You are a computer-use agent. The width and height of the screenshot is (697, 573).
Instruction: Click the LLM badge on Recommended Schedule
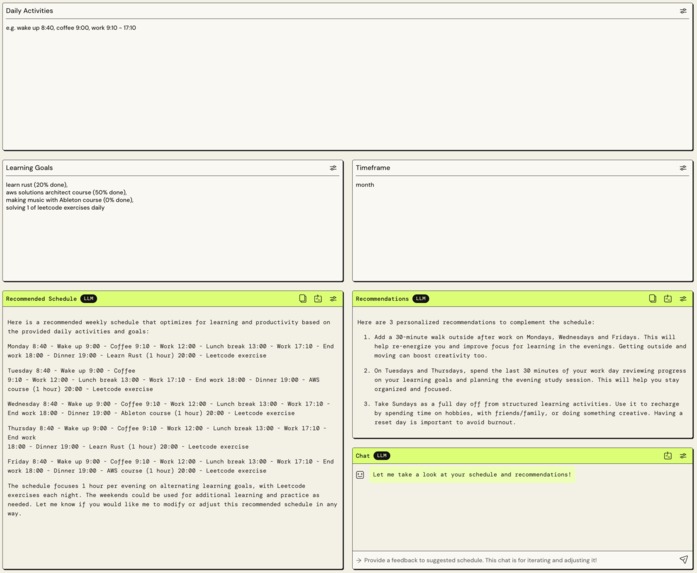coord(88,299)
